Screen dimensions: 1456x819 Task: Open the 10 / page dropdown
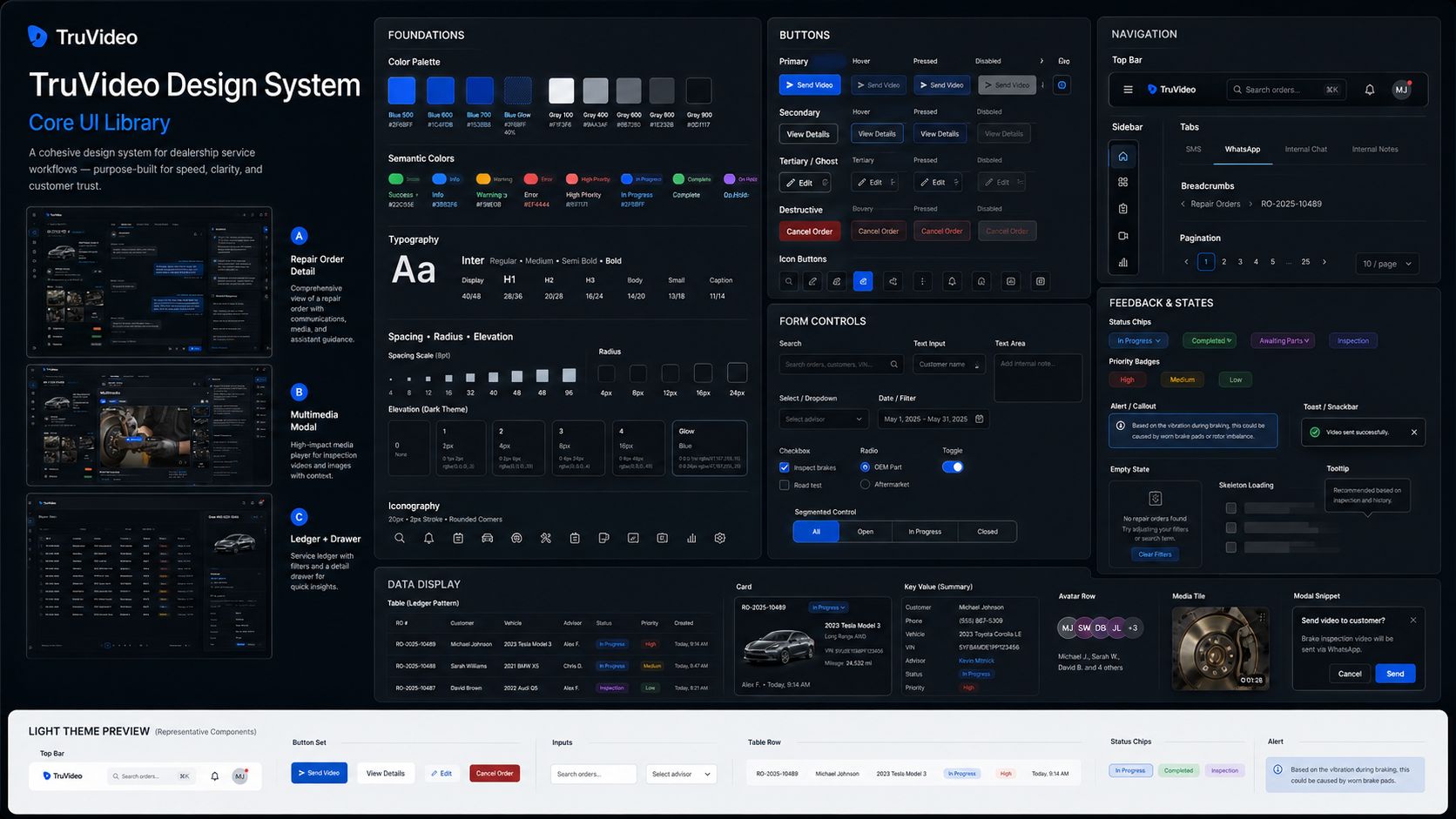(x=1387, y=263)
